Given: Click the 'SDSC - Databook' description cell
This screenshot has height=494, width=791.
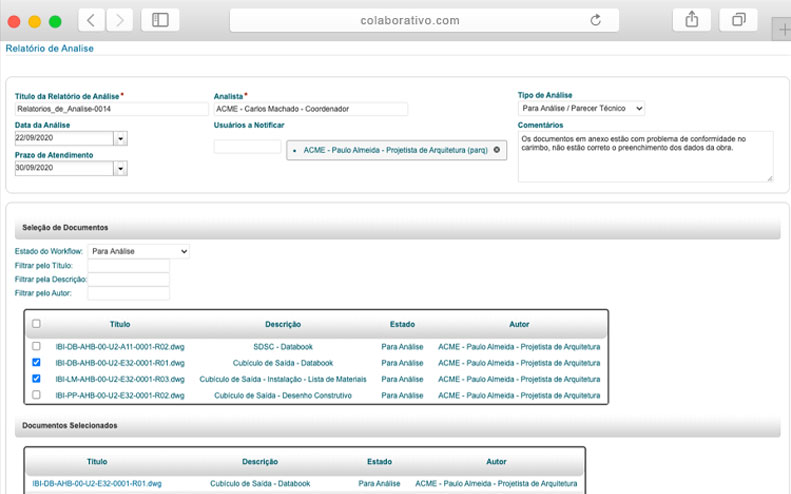Looking at the screenshot, I should point(283,347).
